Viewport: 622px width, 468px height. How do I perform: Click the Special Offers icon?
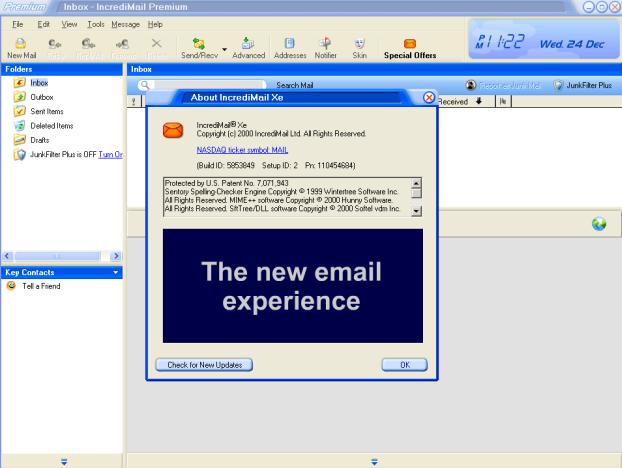tap(410, 44)
